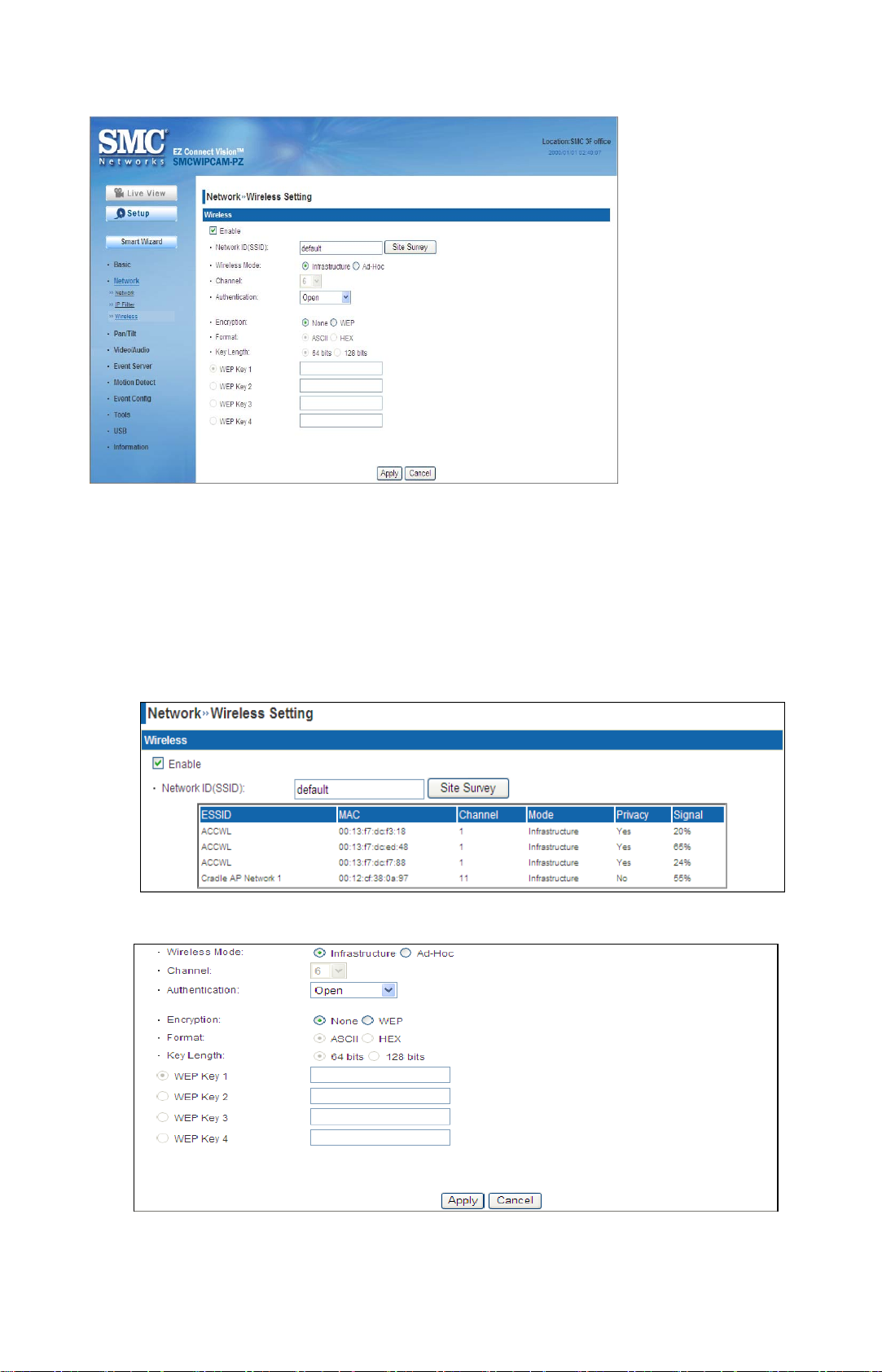Click Cancel in the top screenshot

coord(420,473)
